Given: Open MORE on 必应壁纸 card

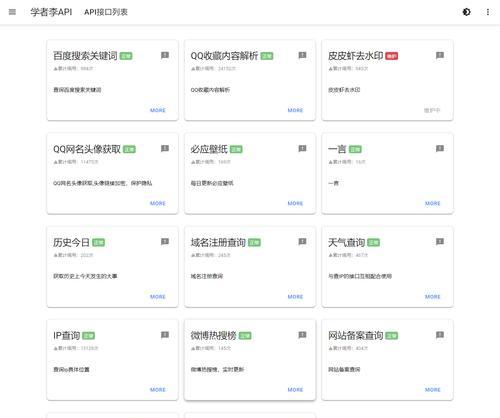Looking at the screenshot, I should 295,203.
